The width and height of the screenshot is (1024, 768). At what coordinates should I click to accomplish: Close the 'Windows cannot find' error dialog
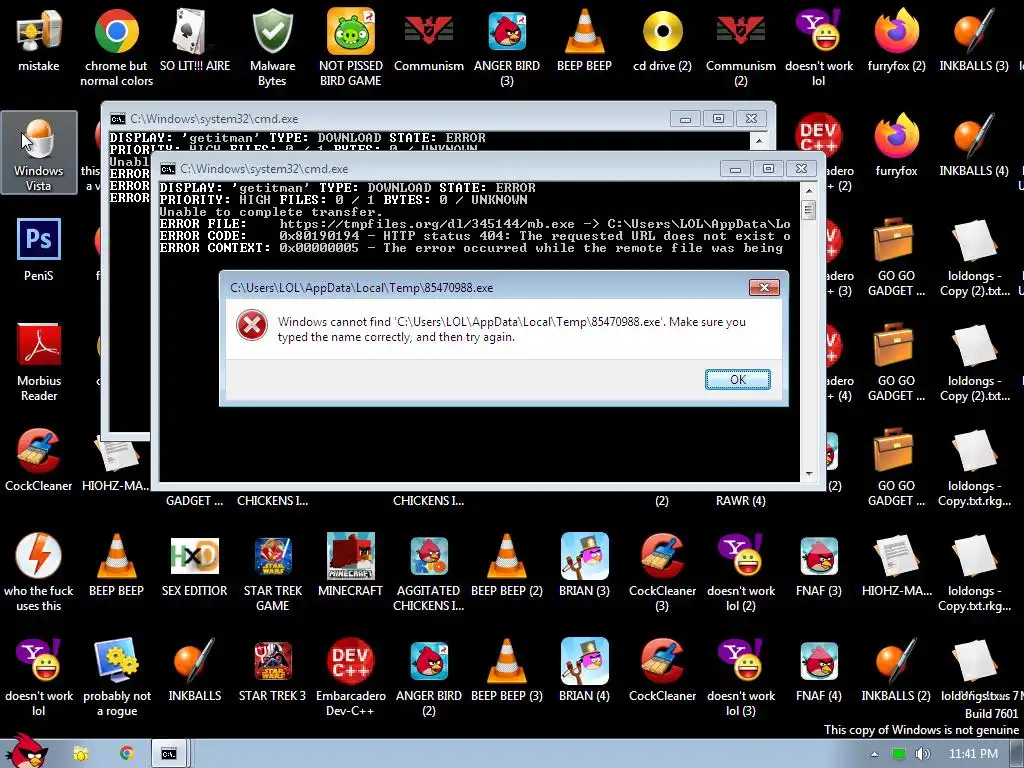click(x=764, y=287)
